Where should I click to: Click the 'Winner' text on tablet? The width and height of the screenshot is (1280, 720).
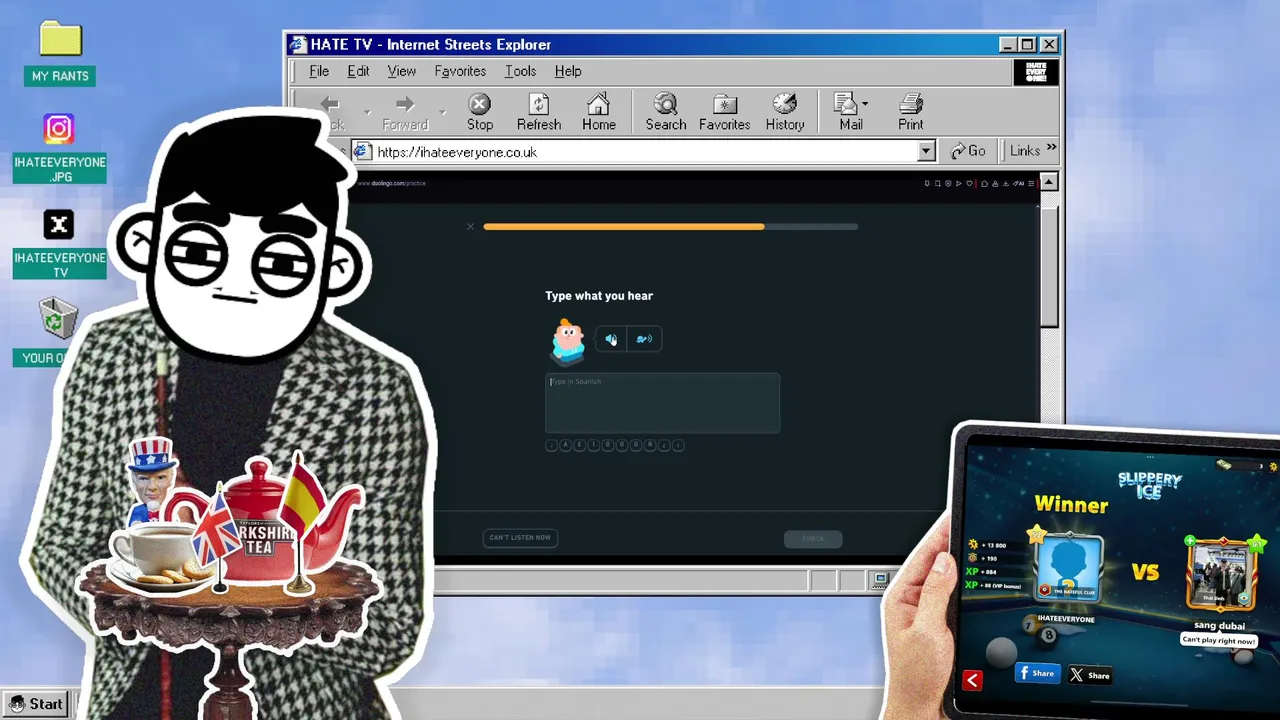point(1071,504)
